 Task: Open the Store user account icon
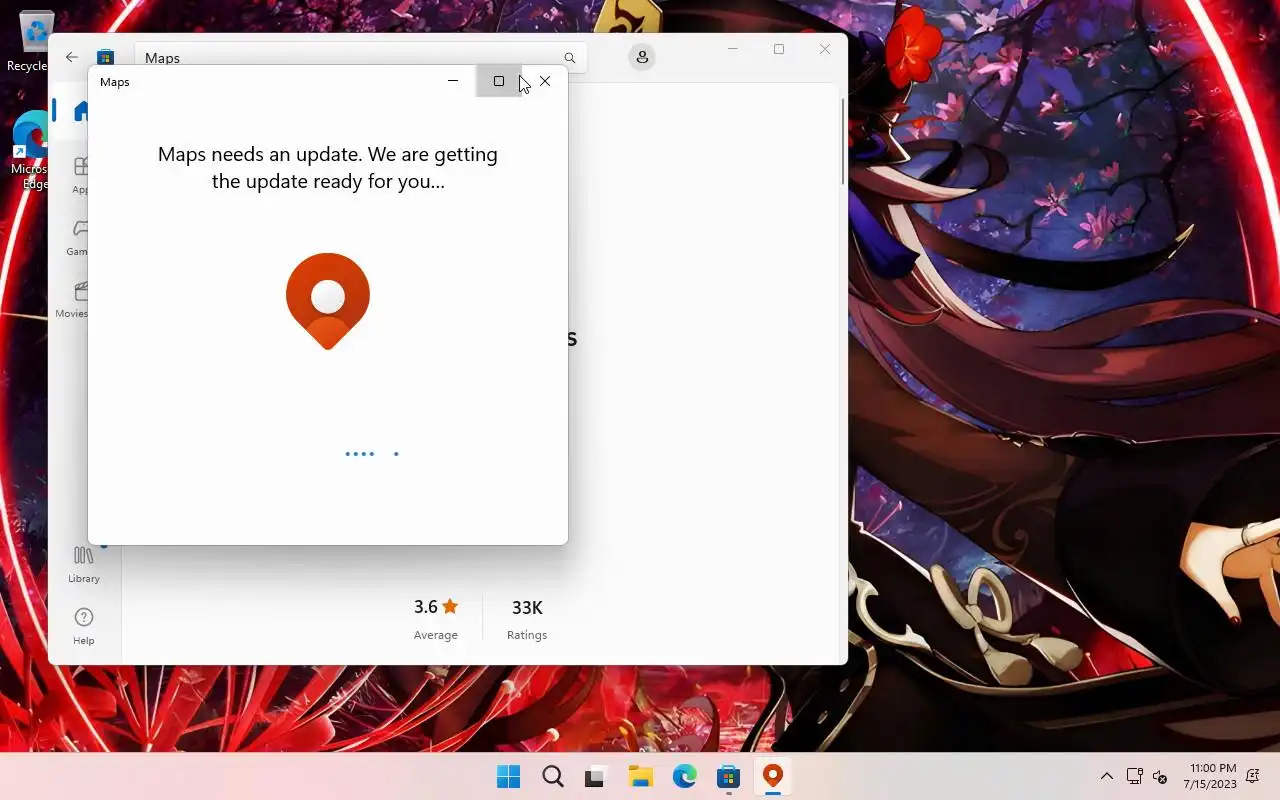coord(642,57)
